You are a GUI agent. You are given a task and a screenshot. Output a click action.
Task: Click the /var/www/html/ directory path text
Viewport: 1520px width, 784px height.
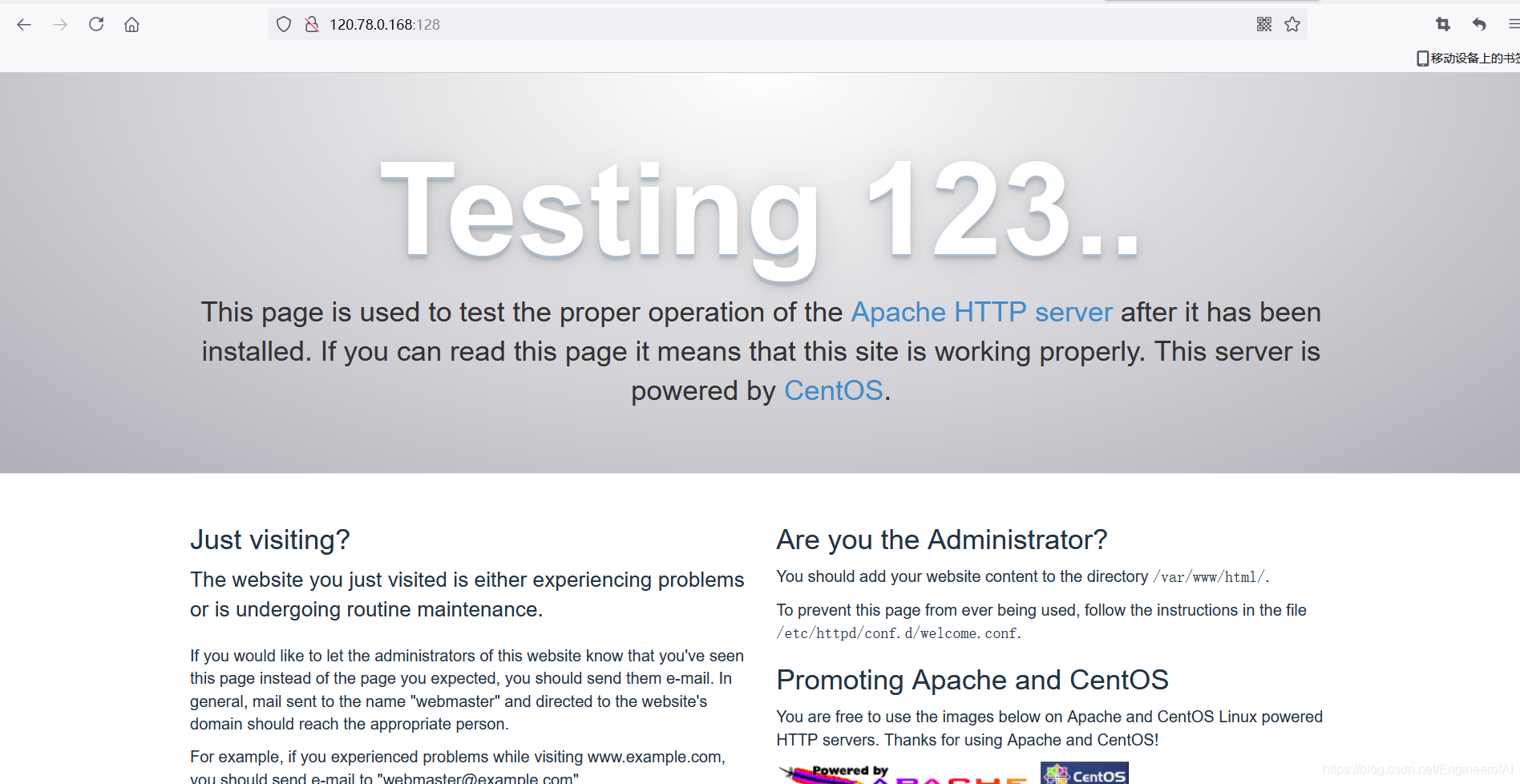coord(1209,577)
